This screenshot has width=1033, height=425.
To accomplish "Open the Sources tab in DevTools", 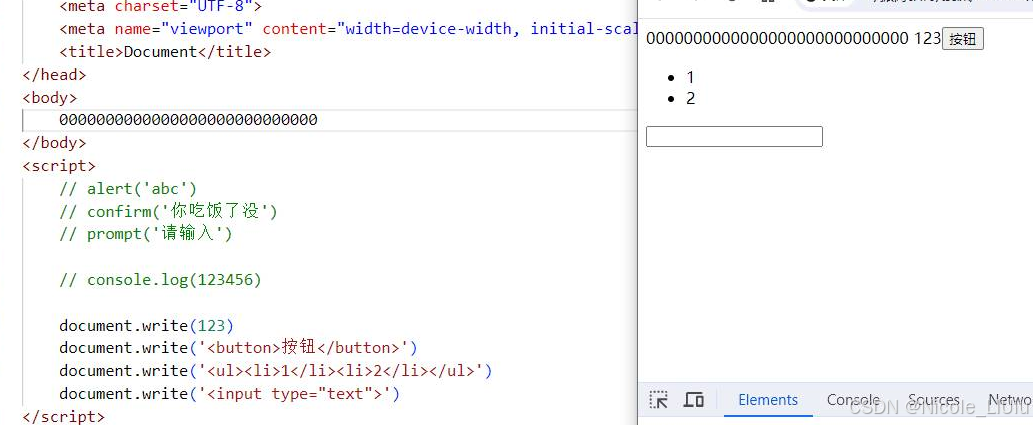I will point(934,400).
